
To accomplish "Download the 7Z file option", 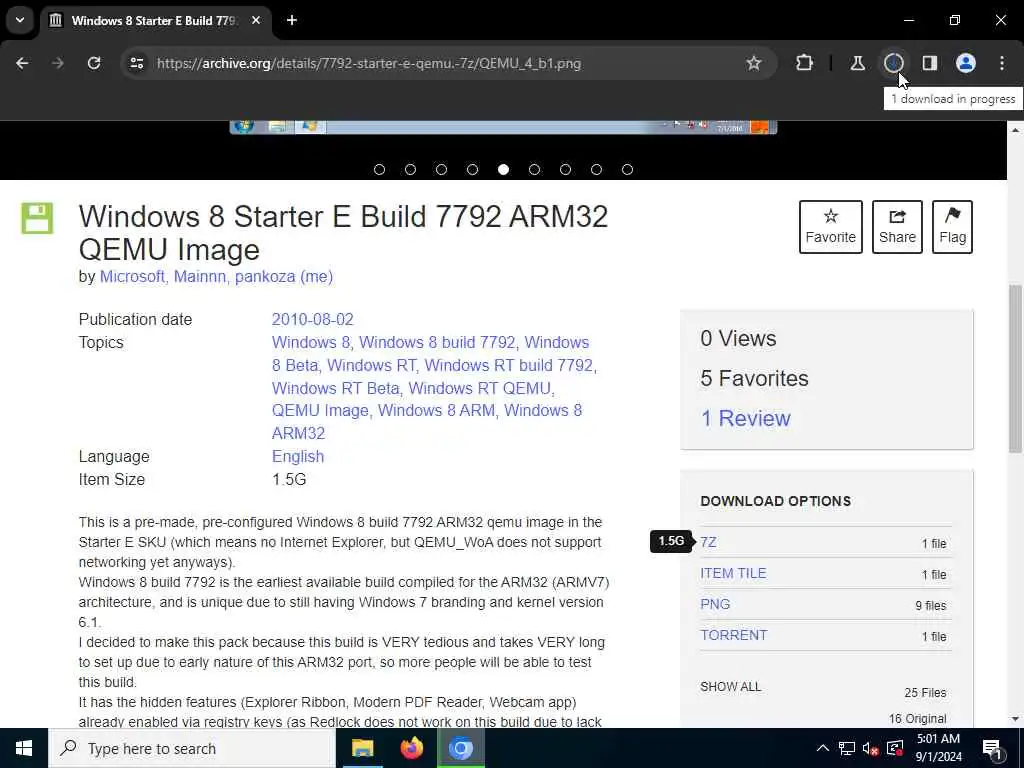I will click(x=708, y=542).
